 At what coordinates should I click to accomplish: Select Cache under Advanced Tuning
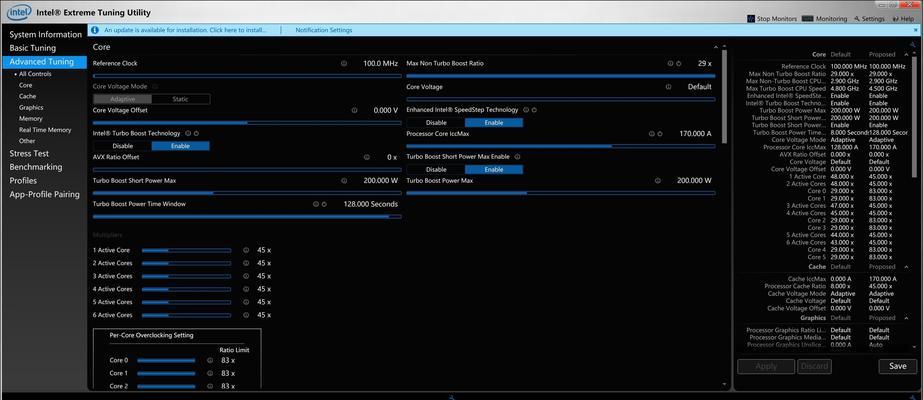point(27,96)
